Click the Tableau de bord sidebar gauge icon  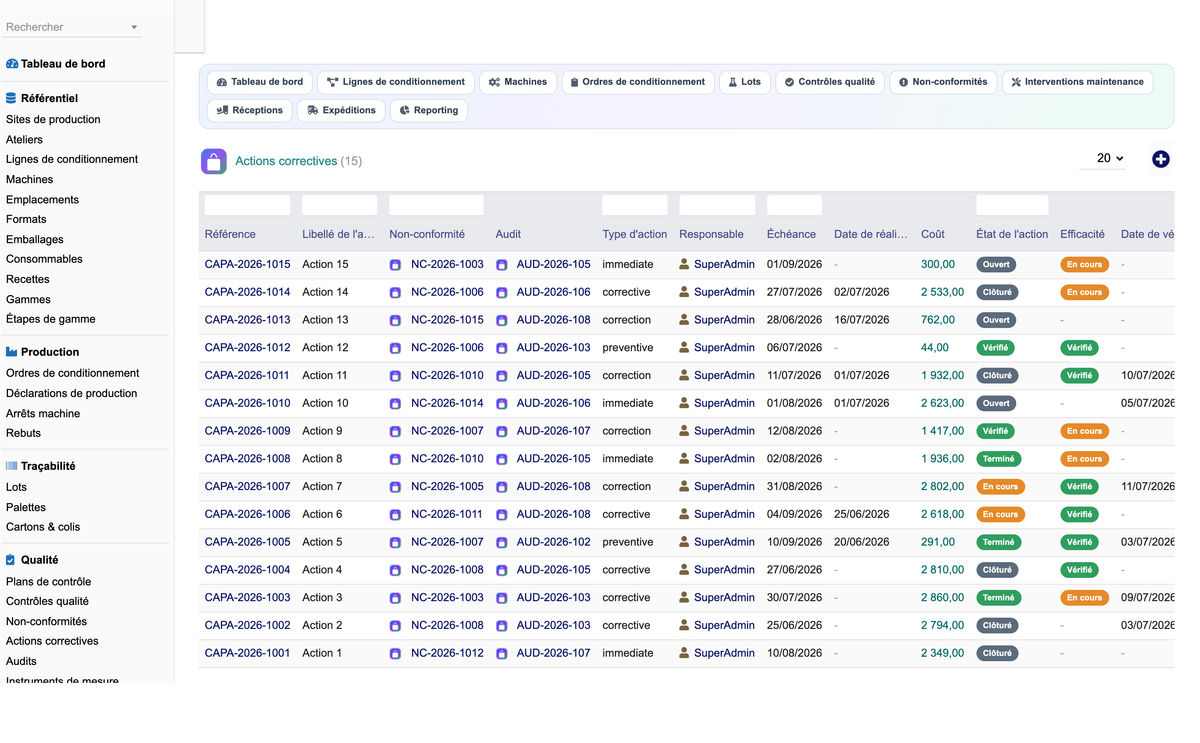click(x=12, y=64)
